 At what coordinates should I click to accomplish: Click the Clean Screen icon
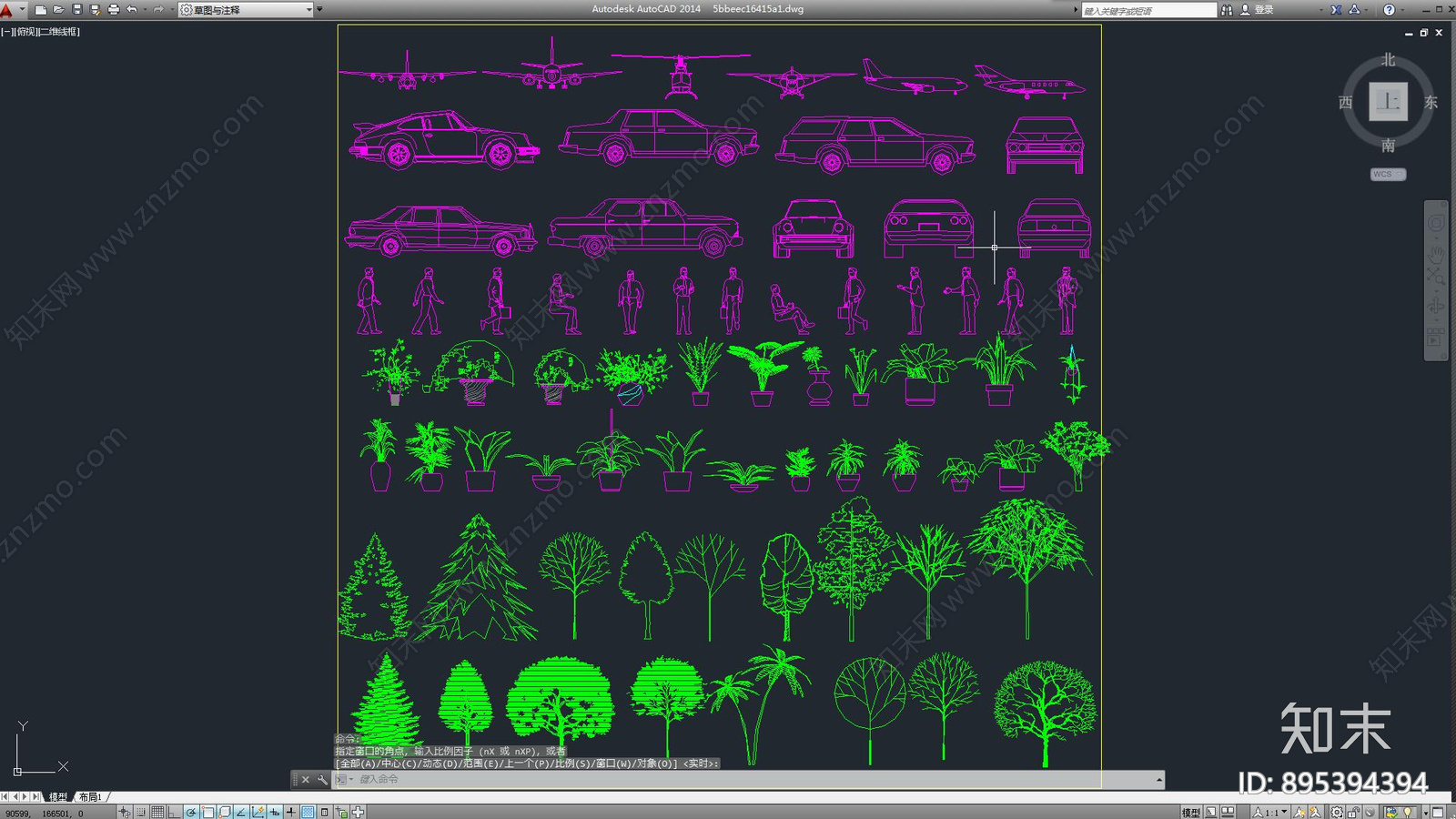pyautogui.click(x=1438, y=813)
